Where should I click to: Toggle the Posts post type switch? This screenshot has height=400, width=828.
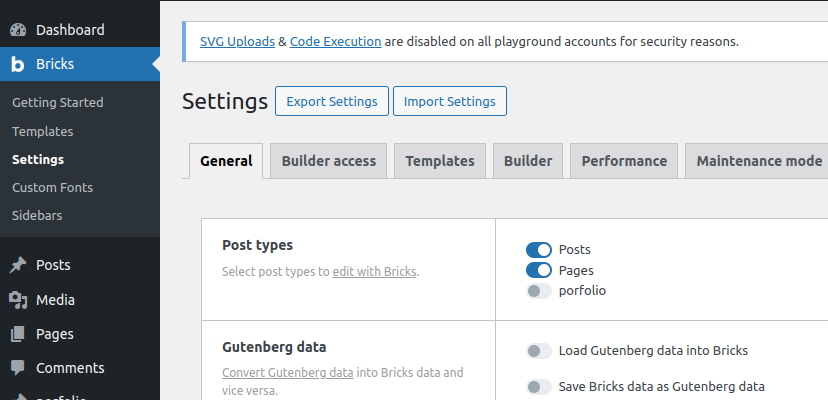click(539, 250)
